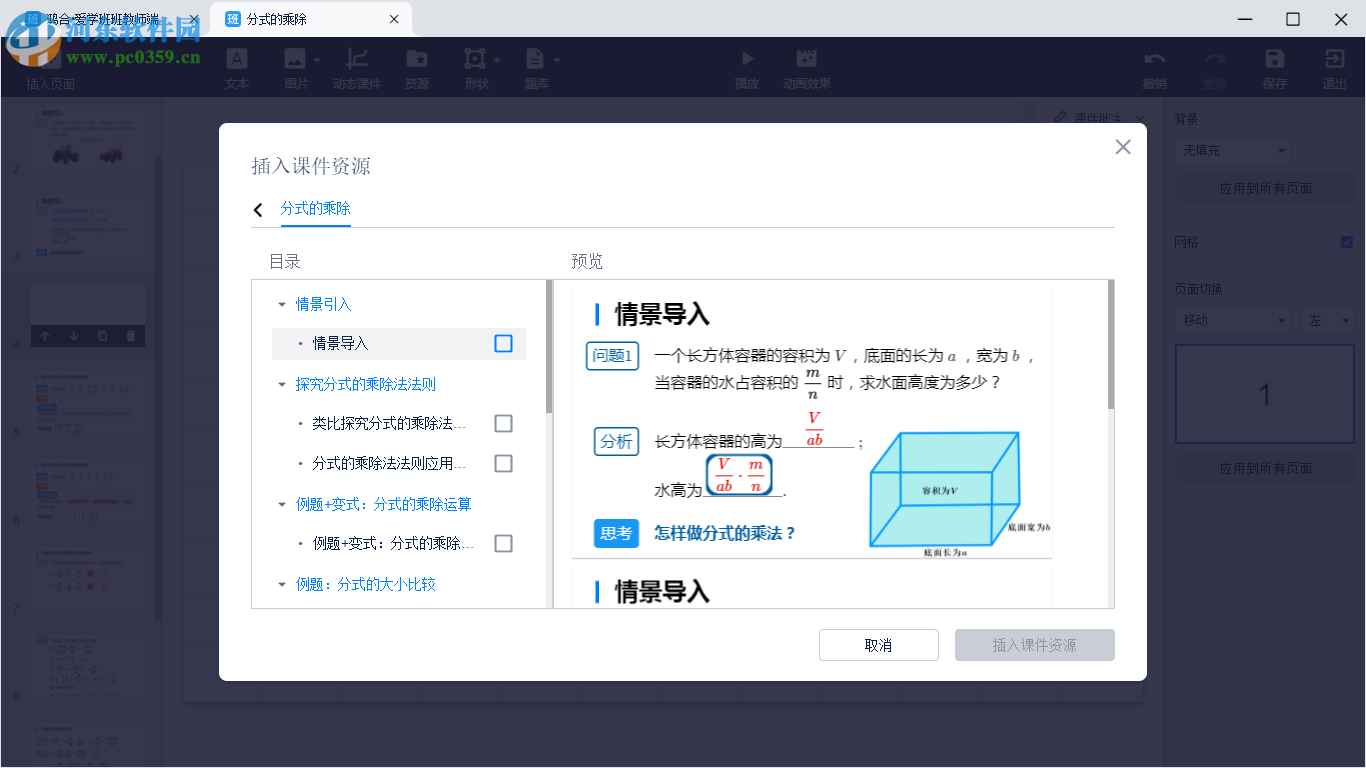Click the 保存 (Save) icon
The image size is (1366, 768).
1273,66
